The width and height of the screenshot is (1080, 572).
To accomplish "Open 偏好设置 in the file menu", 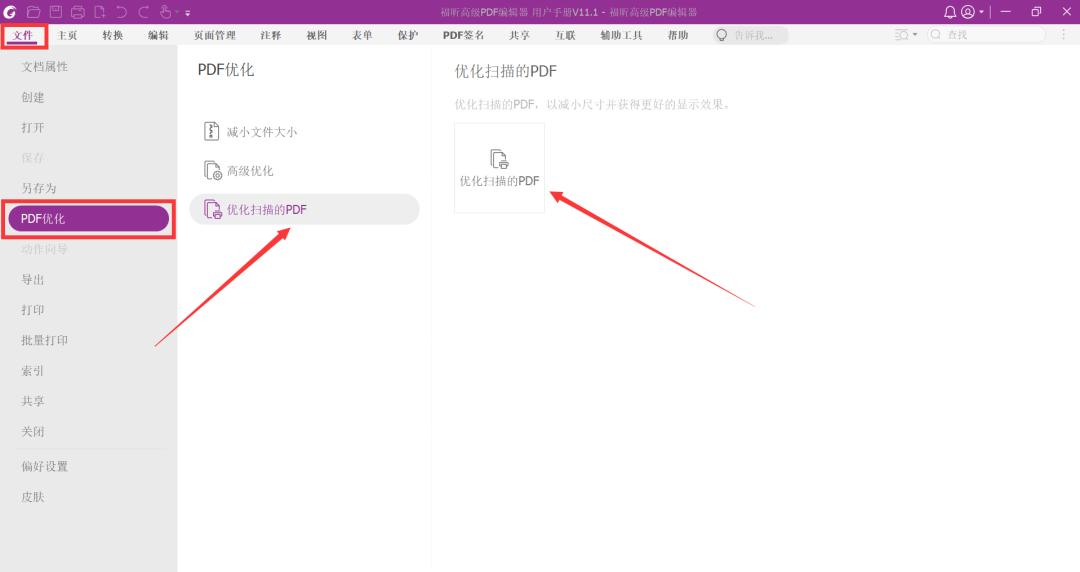I will (x=45, y=467).
